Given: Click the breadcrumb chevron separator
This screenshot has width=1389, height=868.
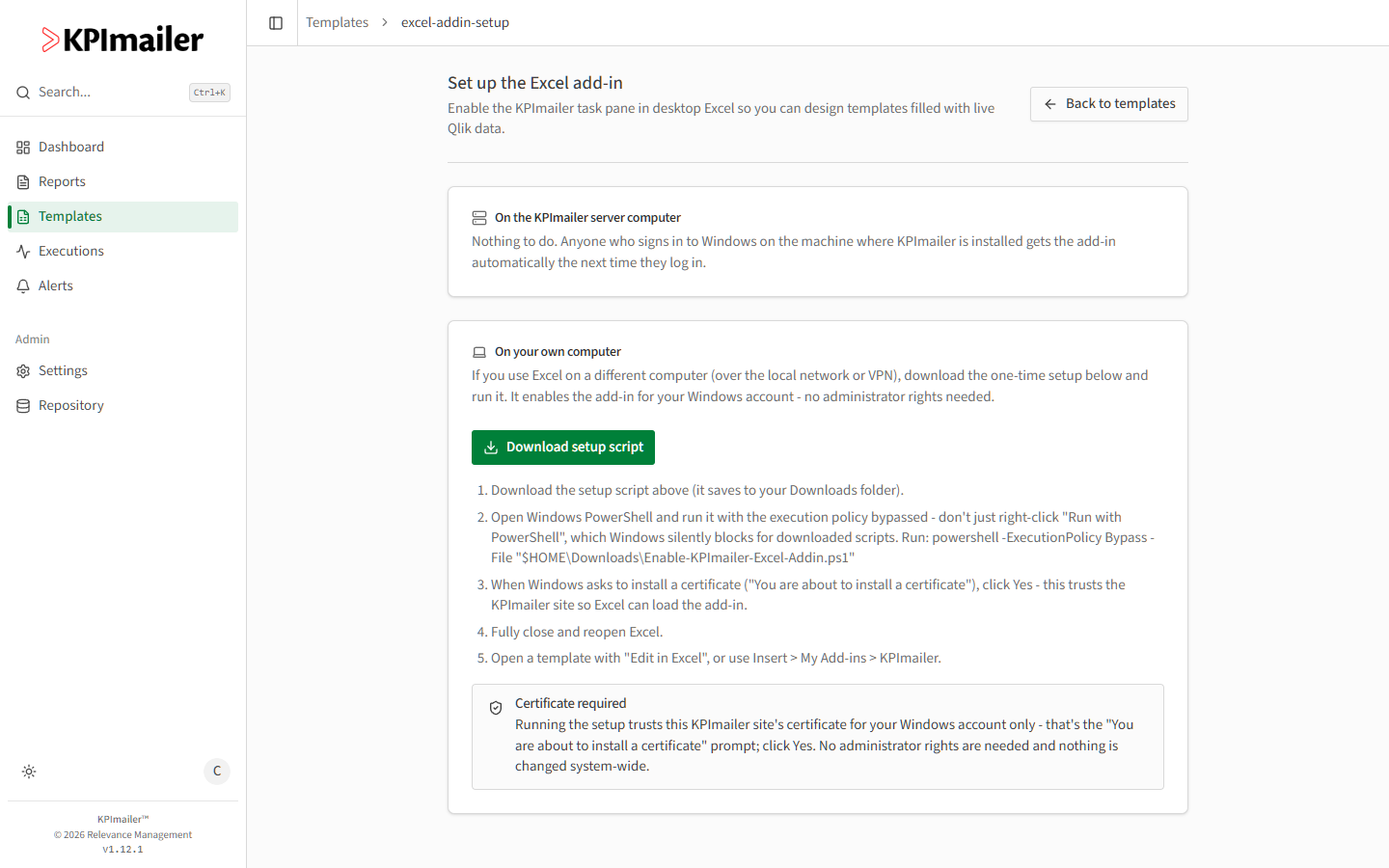Looking at the screenshot, I should click(x=385, y=22).
